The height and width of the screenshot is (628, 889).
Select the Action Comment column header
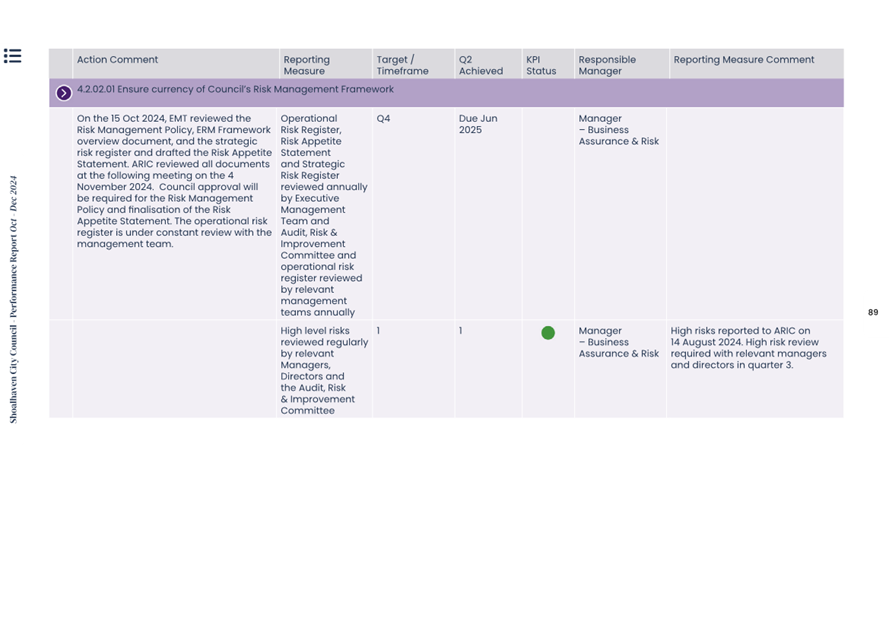[x=117, y=60]
